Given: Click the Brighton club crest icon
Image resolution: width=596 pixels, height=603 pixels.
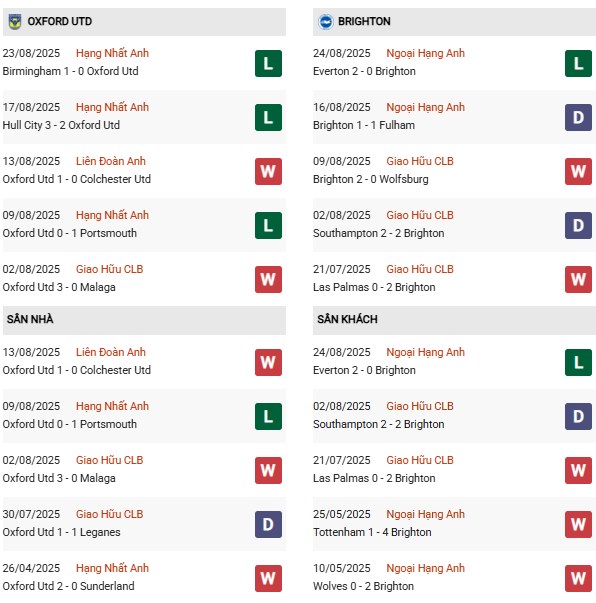Looking at the screenshot, I should click(x=326, y=22).
